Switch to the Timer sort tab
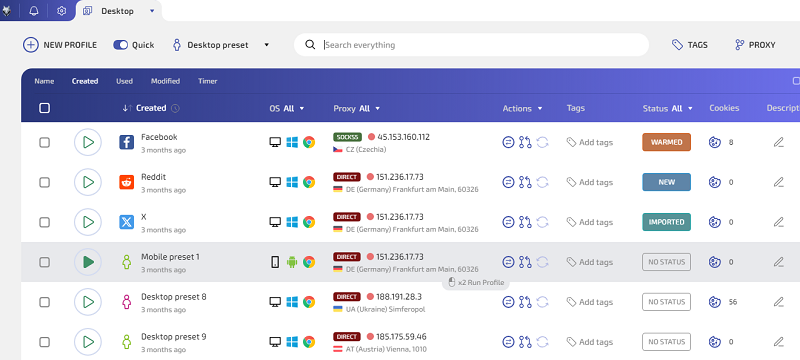The width and height of the screenshot is (800, 360). click(208, 81)
